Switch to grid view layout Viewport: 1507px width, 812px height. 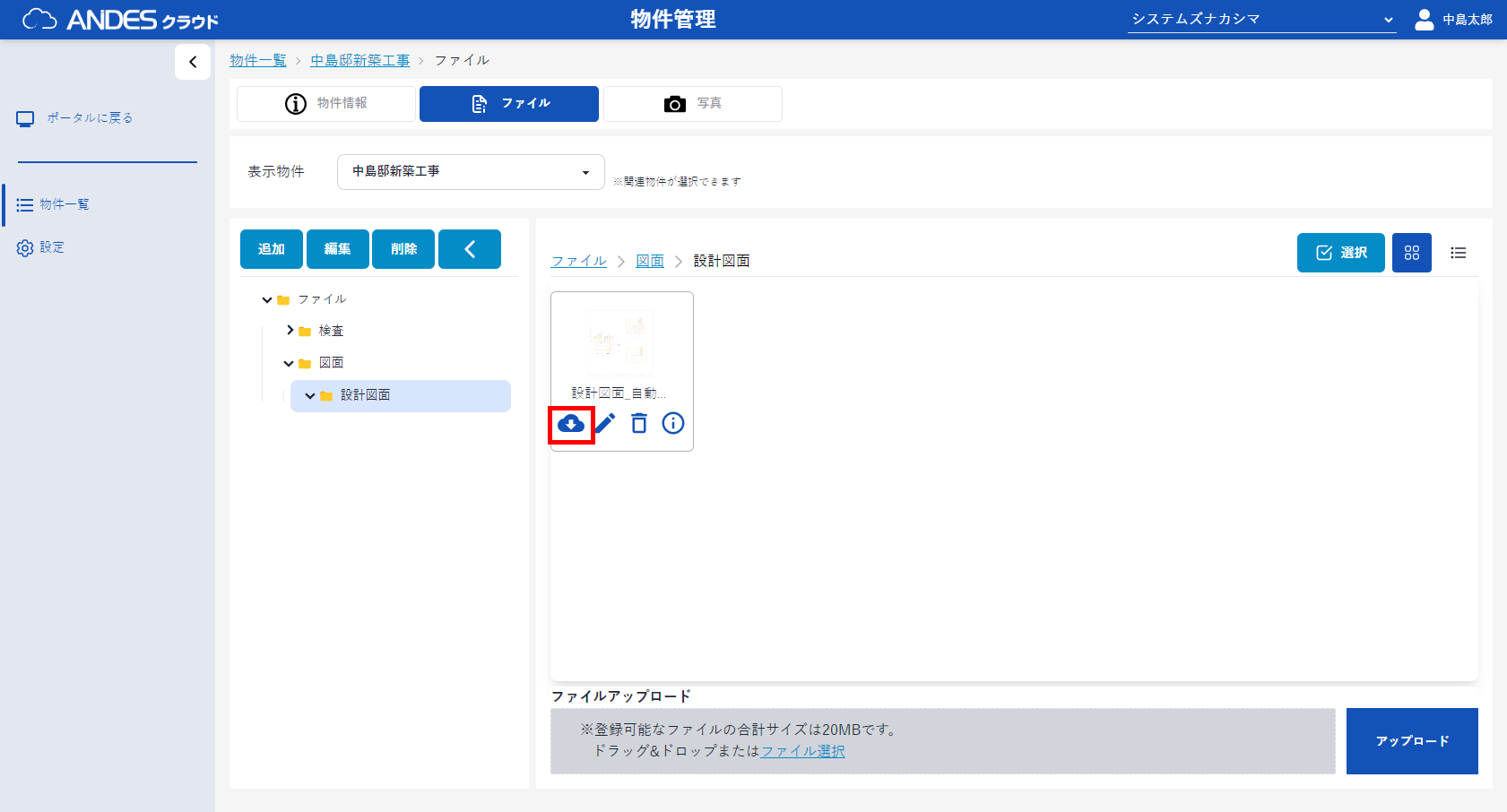pyautogui.click(x=1411, y=253)
